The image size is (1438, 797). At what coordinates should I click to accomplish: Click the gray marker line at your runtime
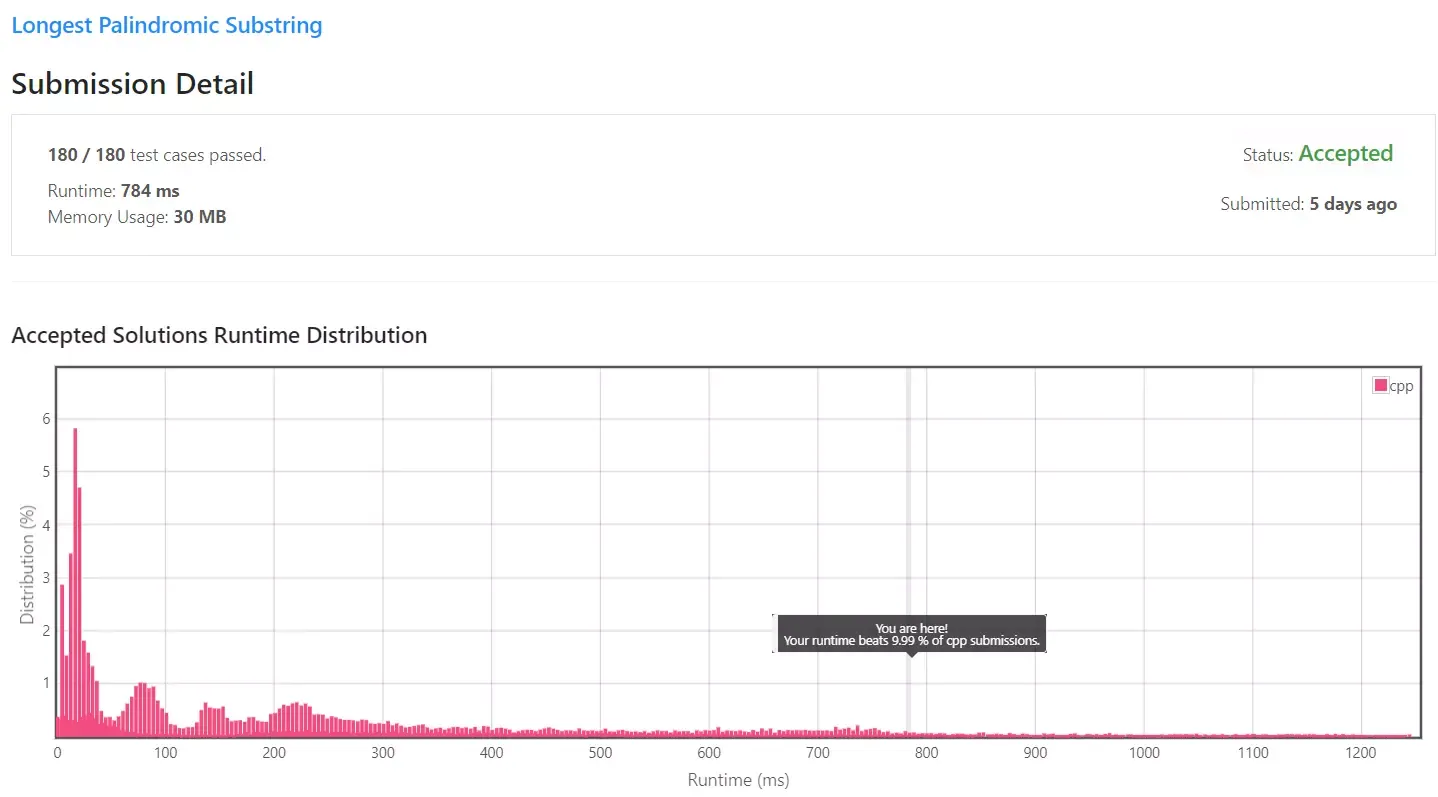coord(908,500)
